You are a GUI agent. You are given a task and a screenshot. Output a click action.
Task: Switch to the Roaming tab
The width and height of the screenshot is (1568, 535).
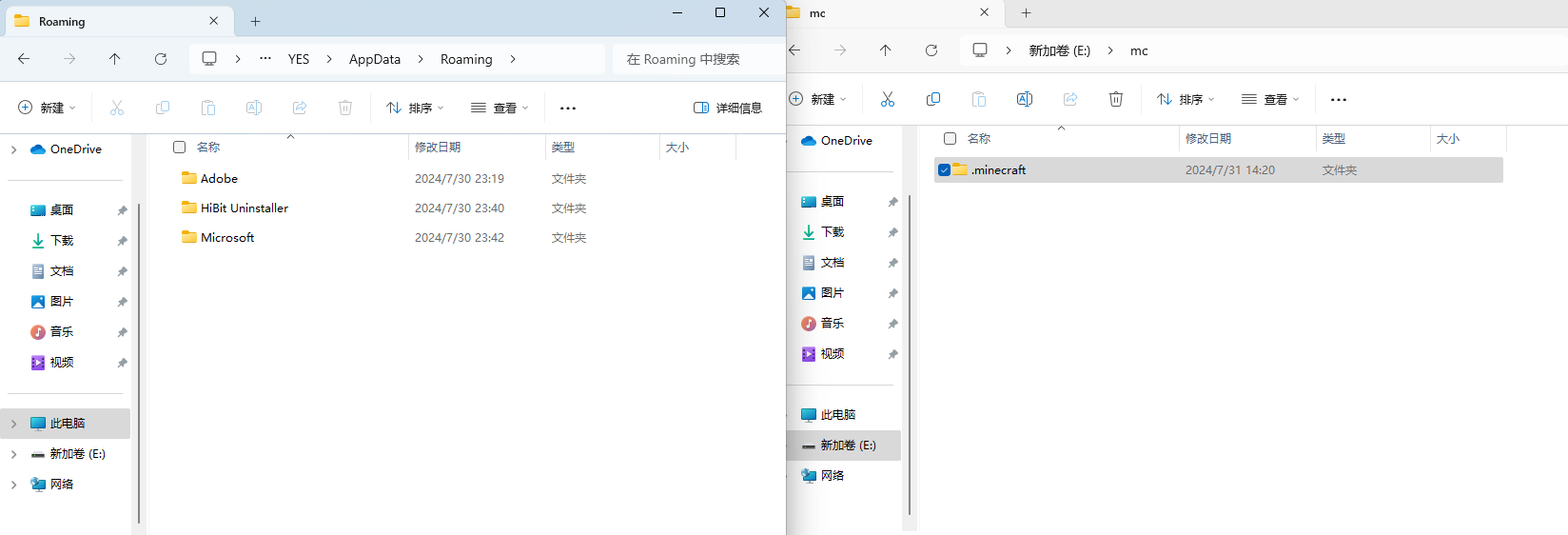click(x=119, y=21)
